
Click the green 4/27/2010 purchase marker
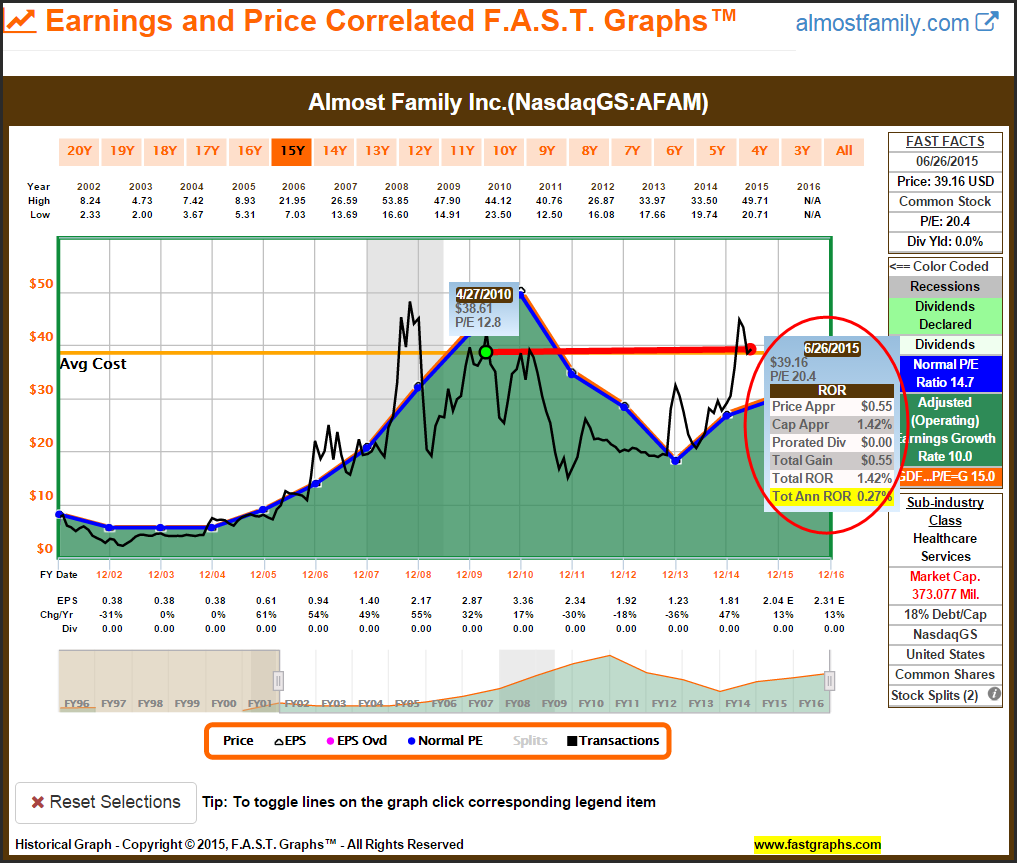(486, 352)
